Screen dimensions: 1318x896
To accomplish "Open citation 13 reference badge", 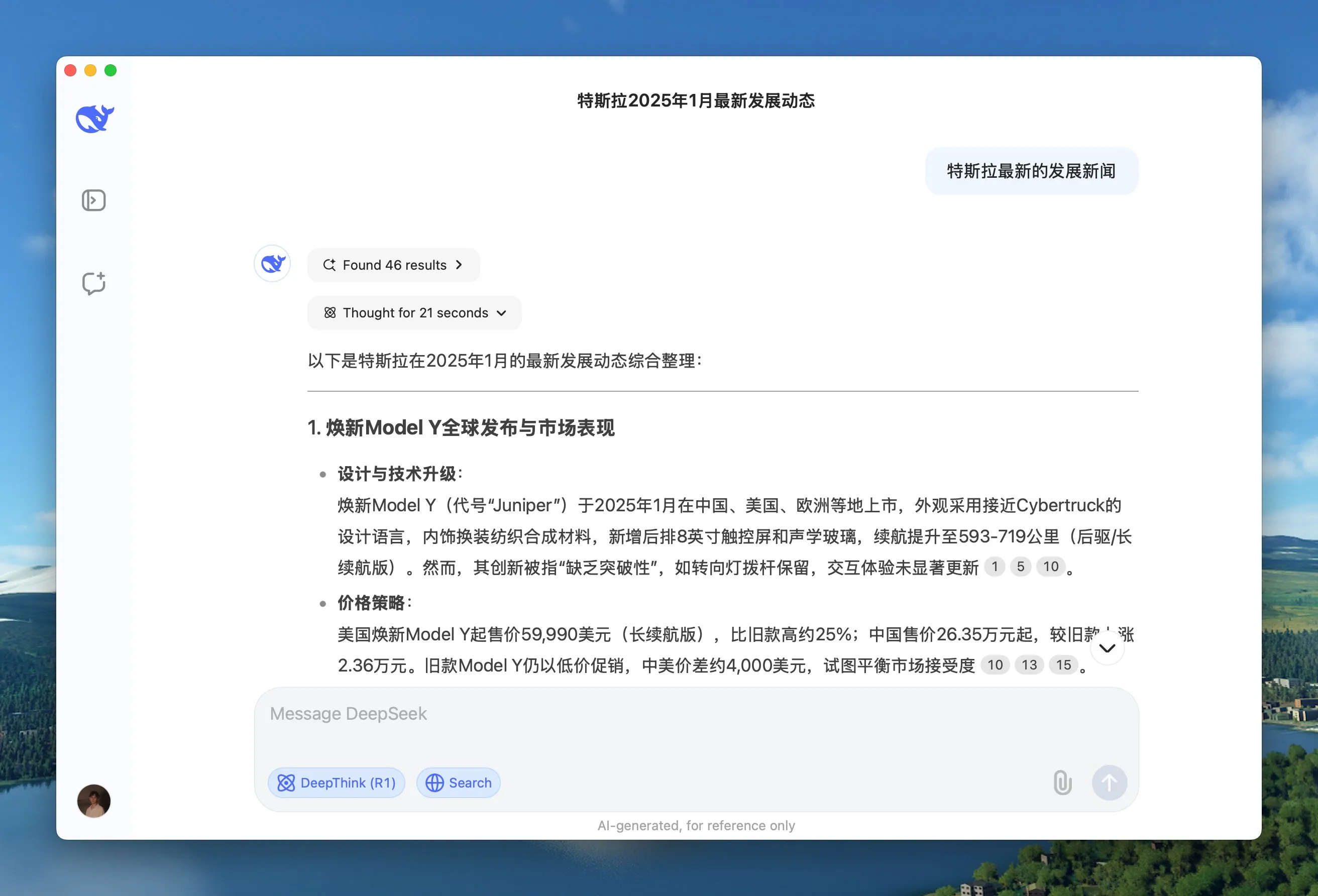I will [x=1029, y=664].
